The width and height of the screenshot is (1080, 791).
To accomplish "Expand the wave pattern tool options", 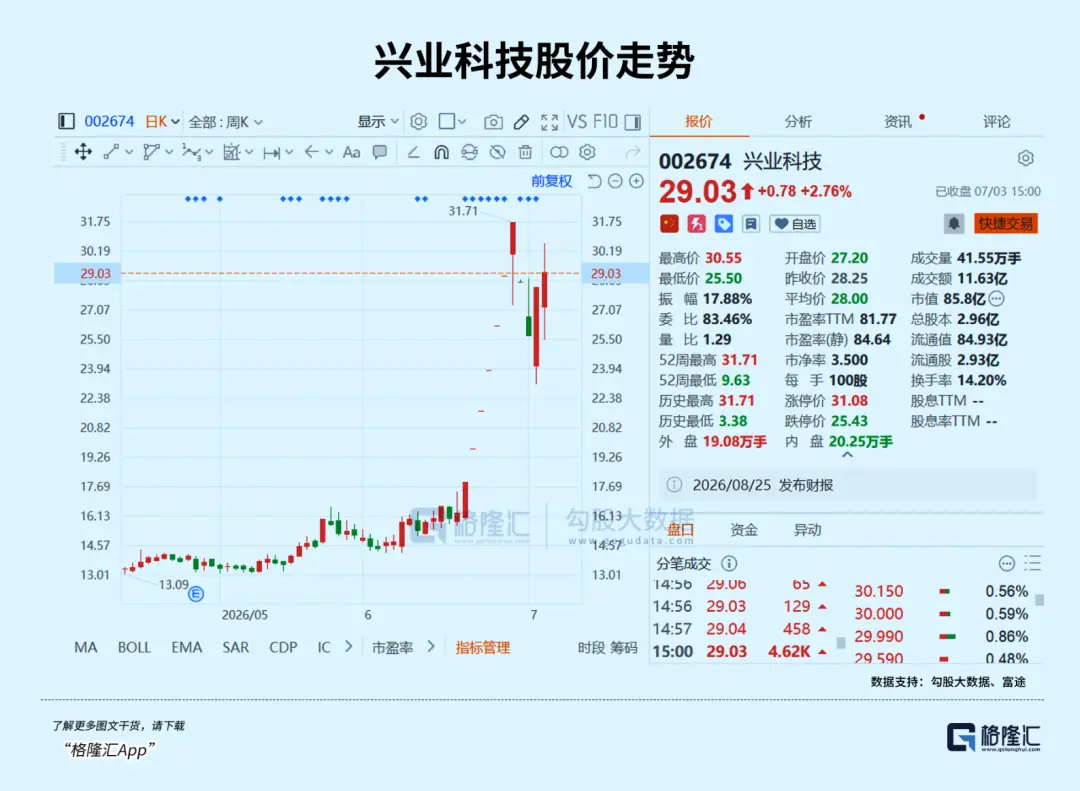I will [209, 152].
